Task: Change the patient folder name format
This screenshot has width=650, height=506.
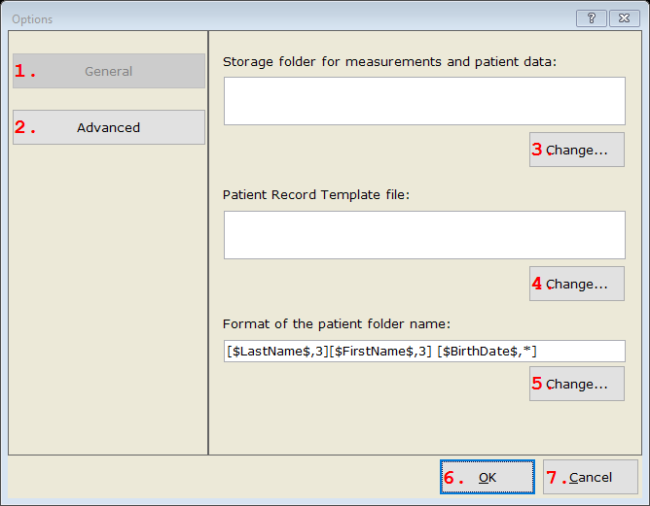Action: (x=576, y=384)
